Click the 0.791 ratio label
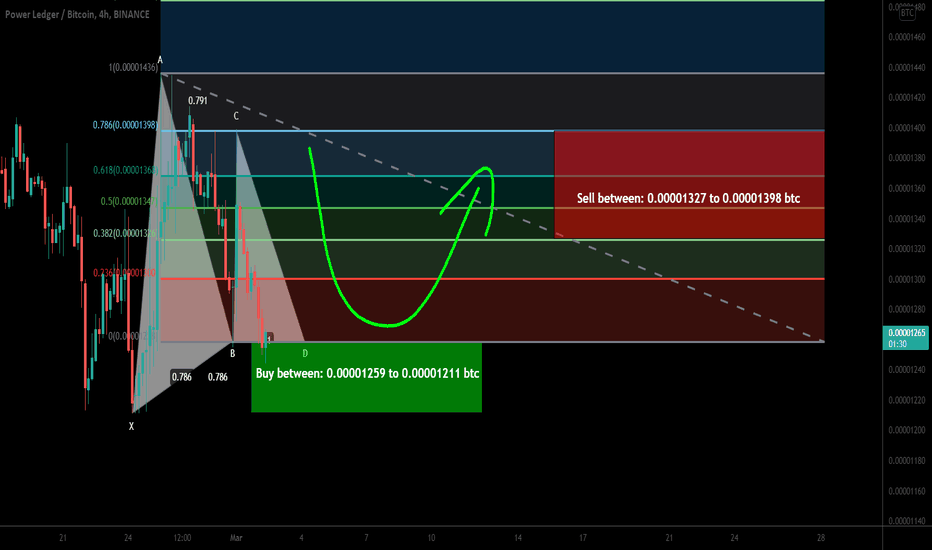 [x=197, y=100]
